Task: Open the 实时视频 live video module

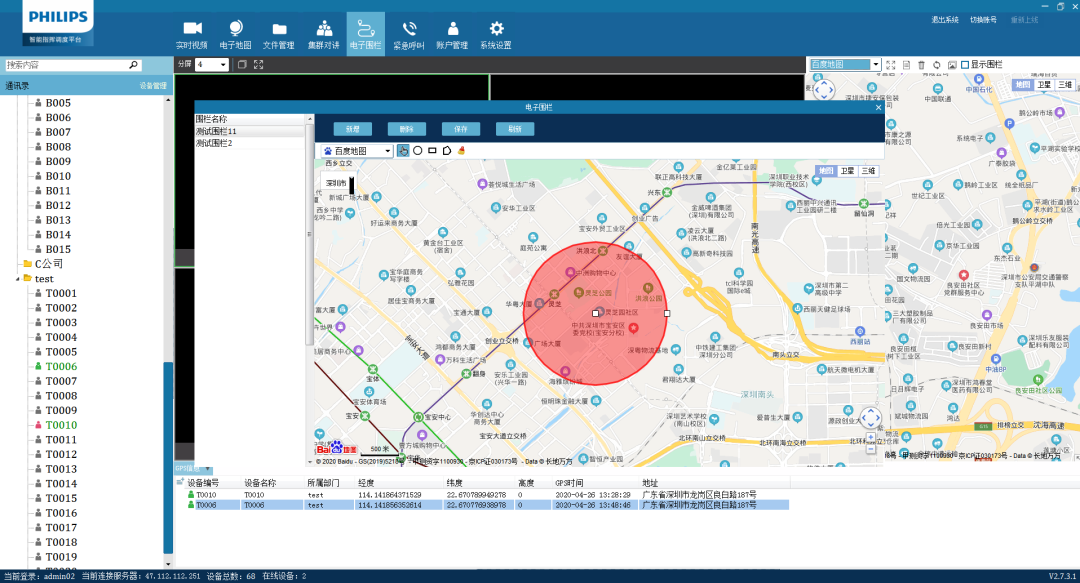Action: (191, 34)
